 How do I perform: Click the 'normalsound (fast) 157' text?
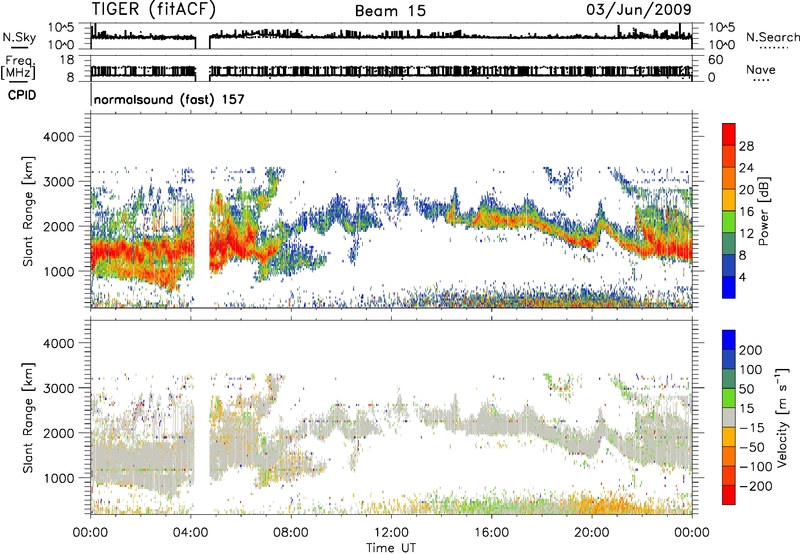tap(169, 99)
